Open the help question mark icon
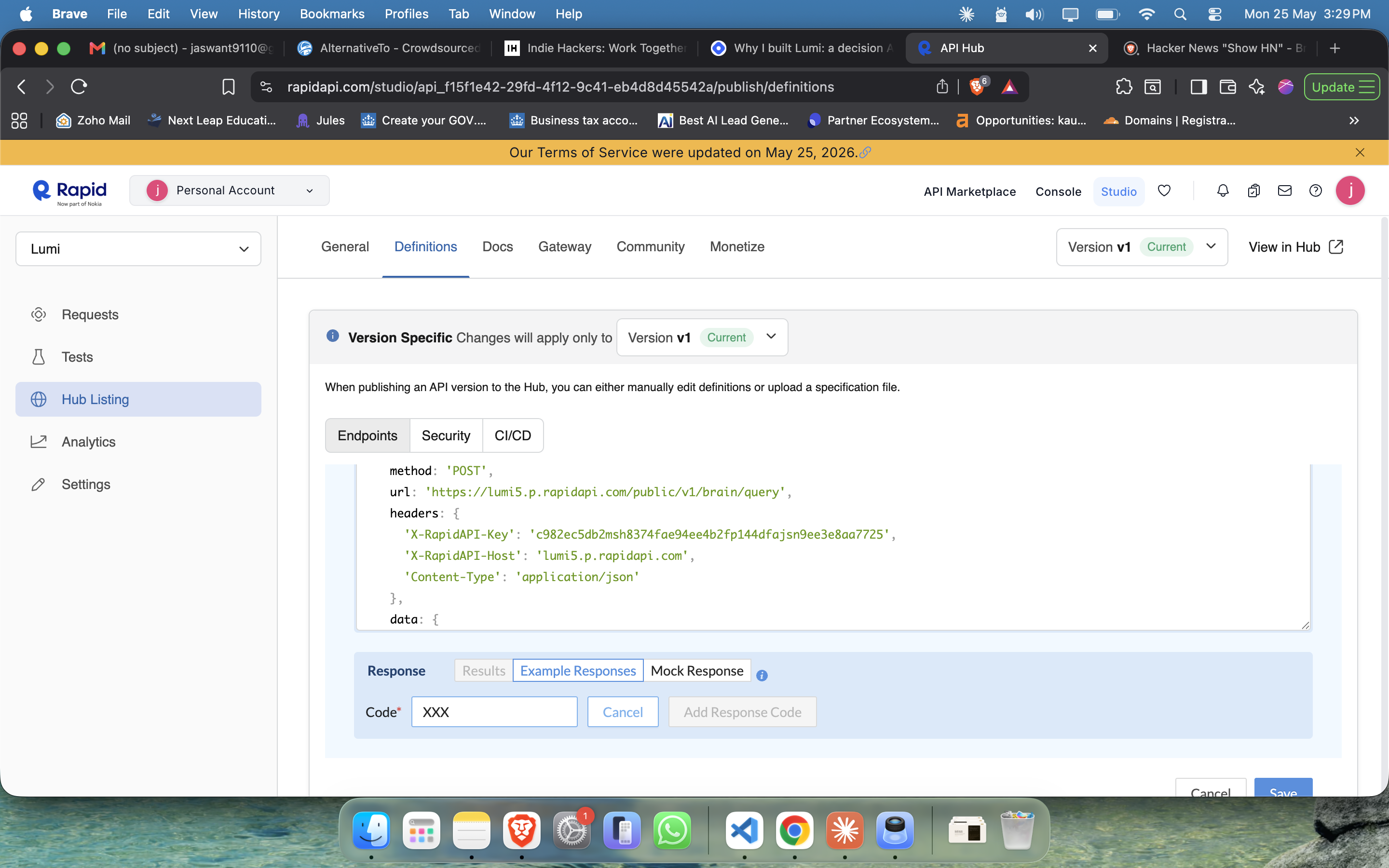Image resolution: width=1389 pixels, height=868 pixels. (x=1316, y=190)
